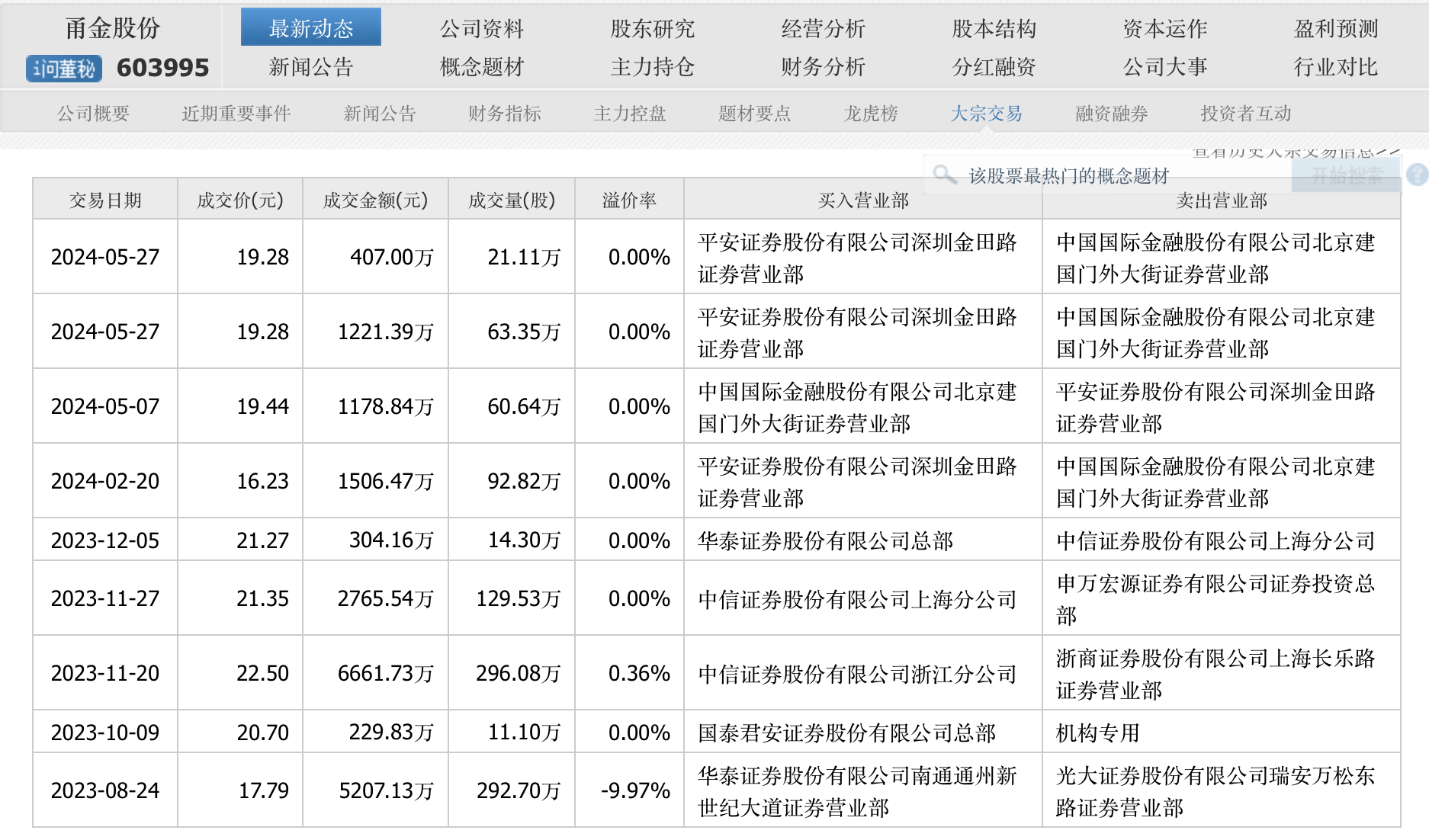The height and width of the screenshot is (840, 1429).
Task: Select 财务指标 sub-tab
Action: click(505, 114)
